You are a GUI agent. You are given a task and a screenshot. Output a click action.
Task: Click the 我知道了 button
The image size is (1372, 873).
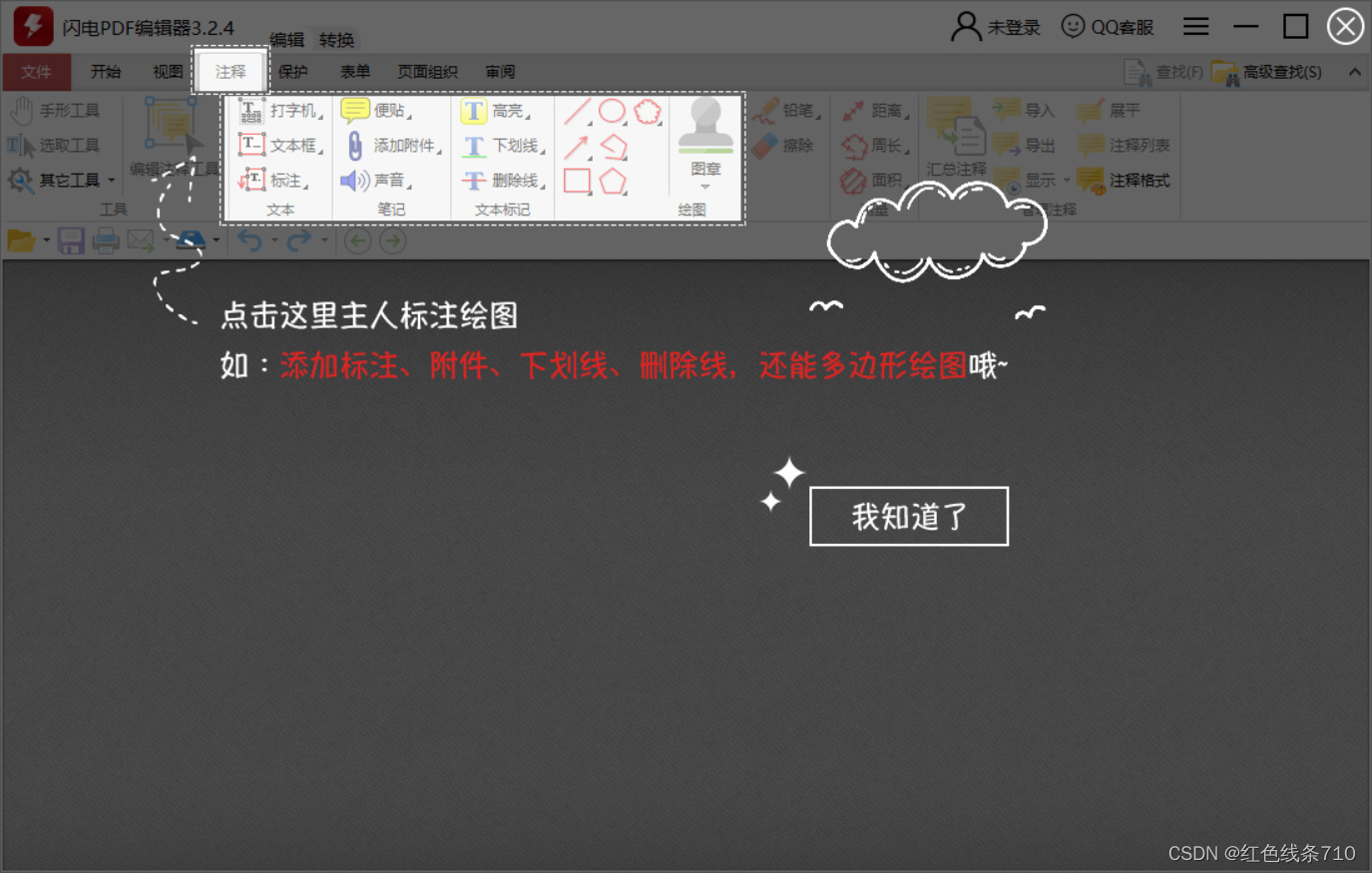pyautogui.click(x=909, y=516)
